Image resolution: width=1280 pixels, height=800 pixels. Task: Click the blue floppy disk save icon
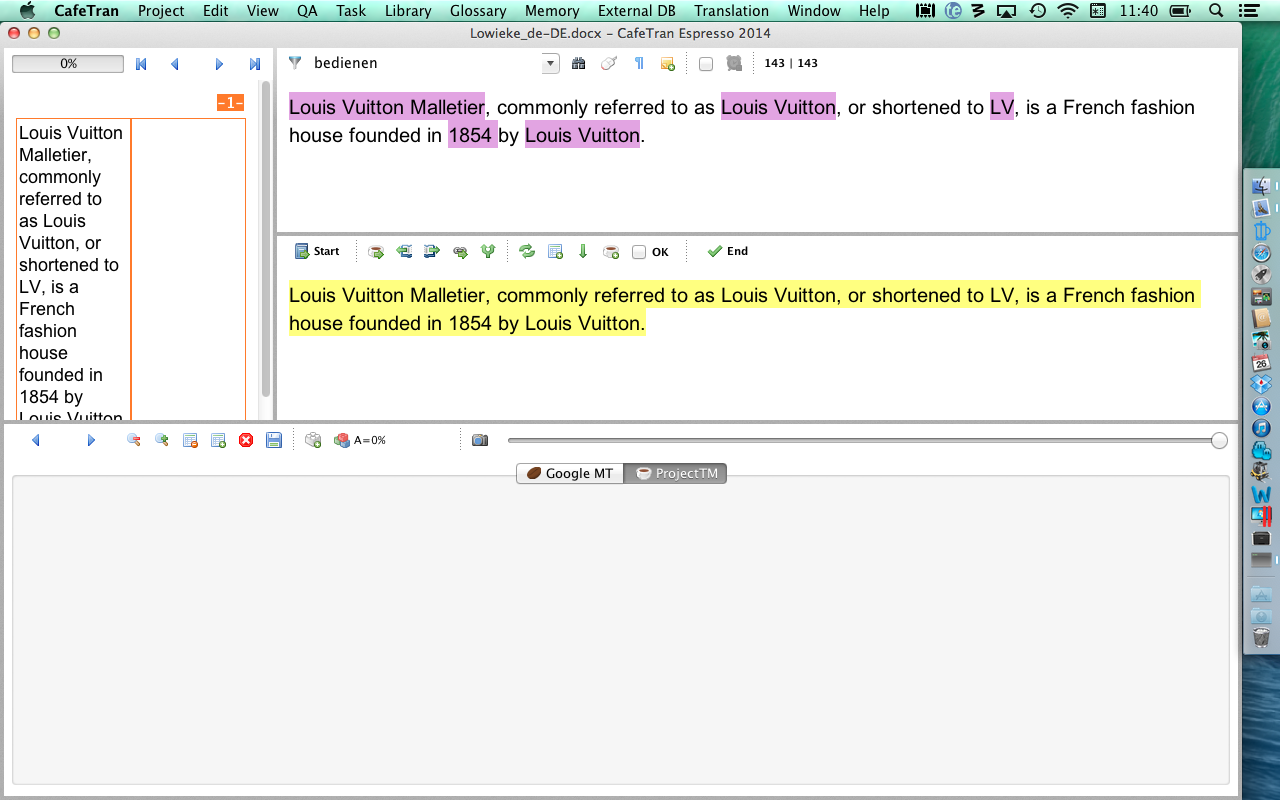(x=274, y=440)
